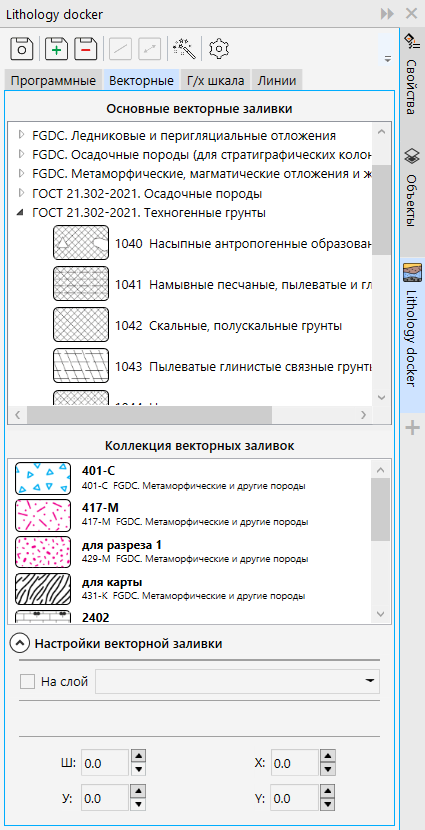This screenshot has width=425, height=830.
Task: Select the для карты wavy swatch
Action: click(43, 589)
